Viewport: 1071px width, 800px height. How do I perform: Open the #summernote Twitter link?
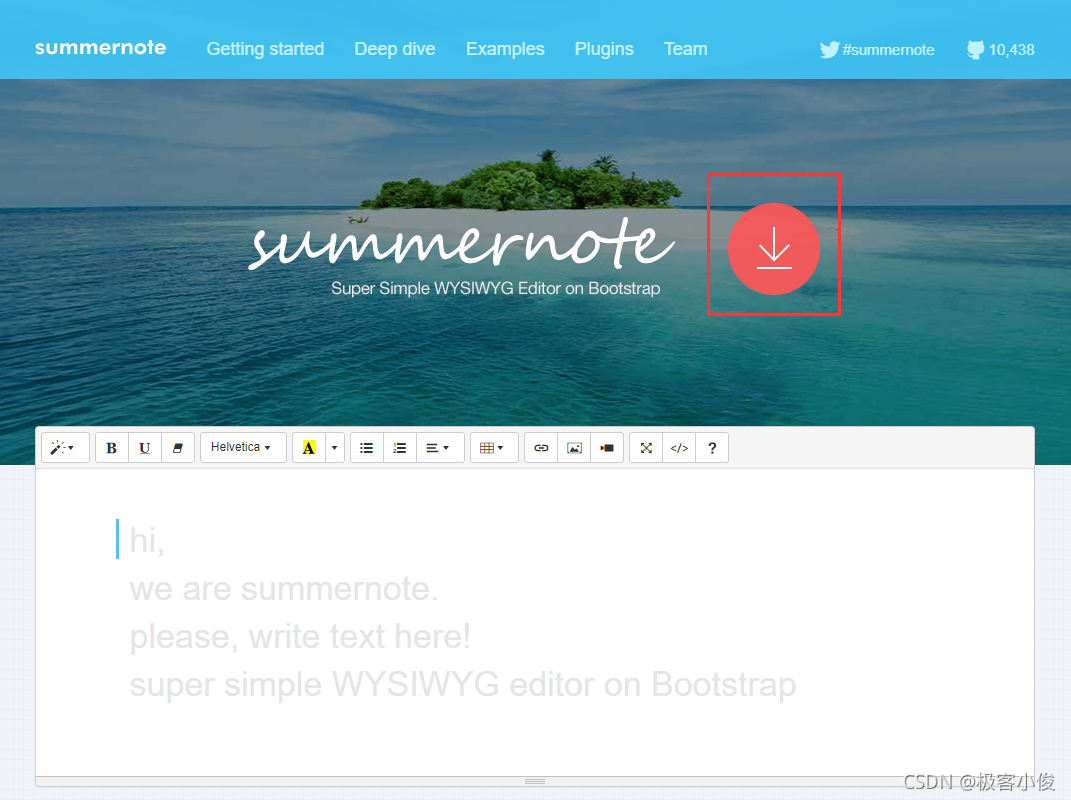(x=877, y=50)
